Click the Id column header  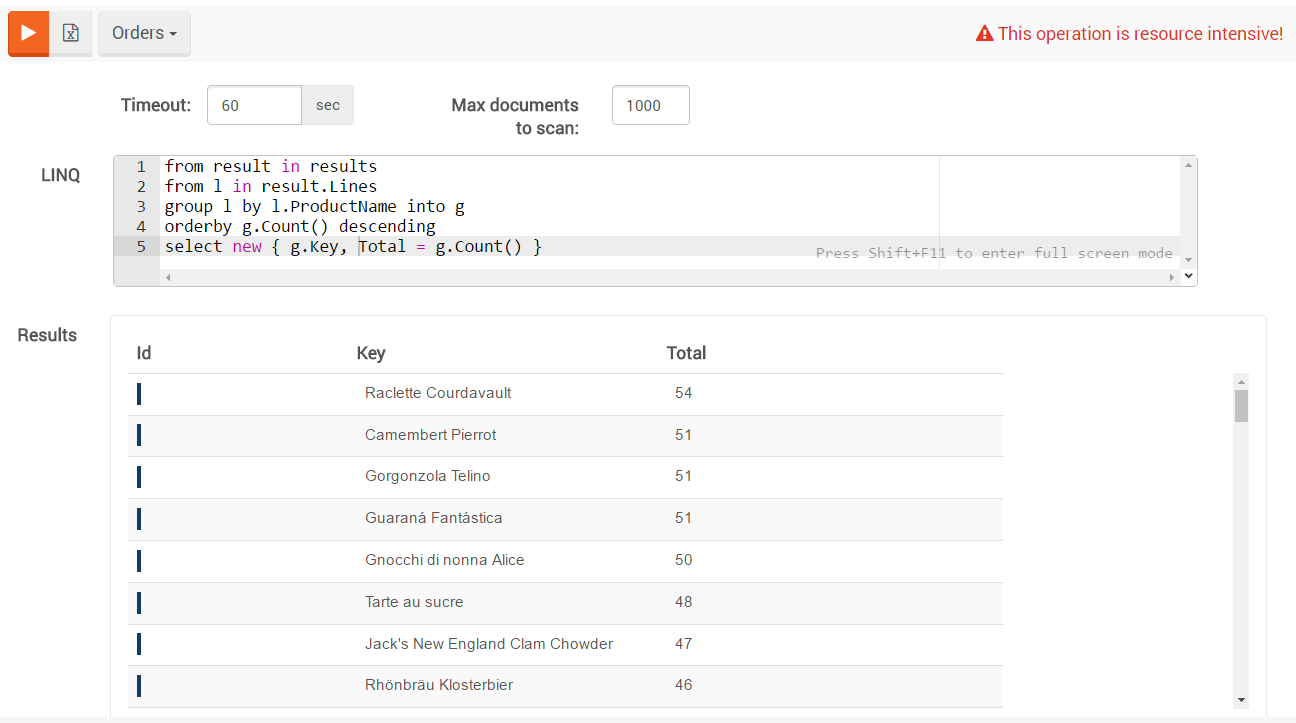(144, 353)
